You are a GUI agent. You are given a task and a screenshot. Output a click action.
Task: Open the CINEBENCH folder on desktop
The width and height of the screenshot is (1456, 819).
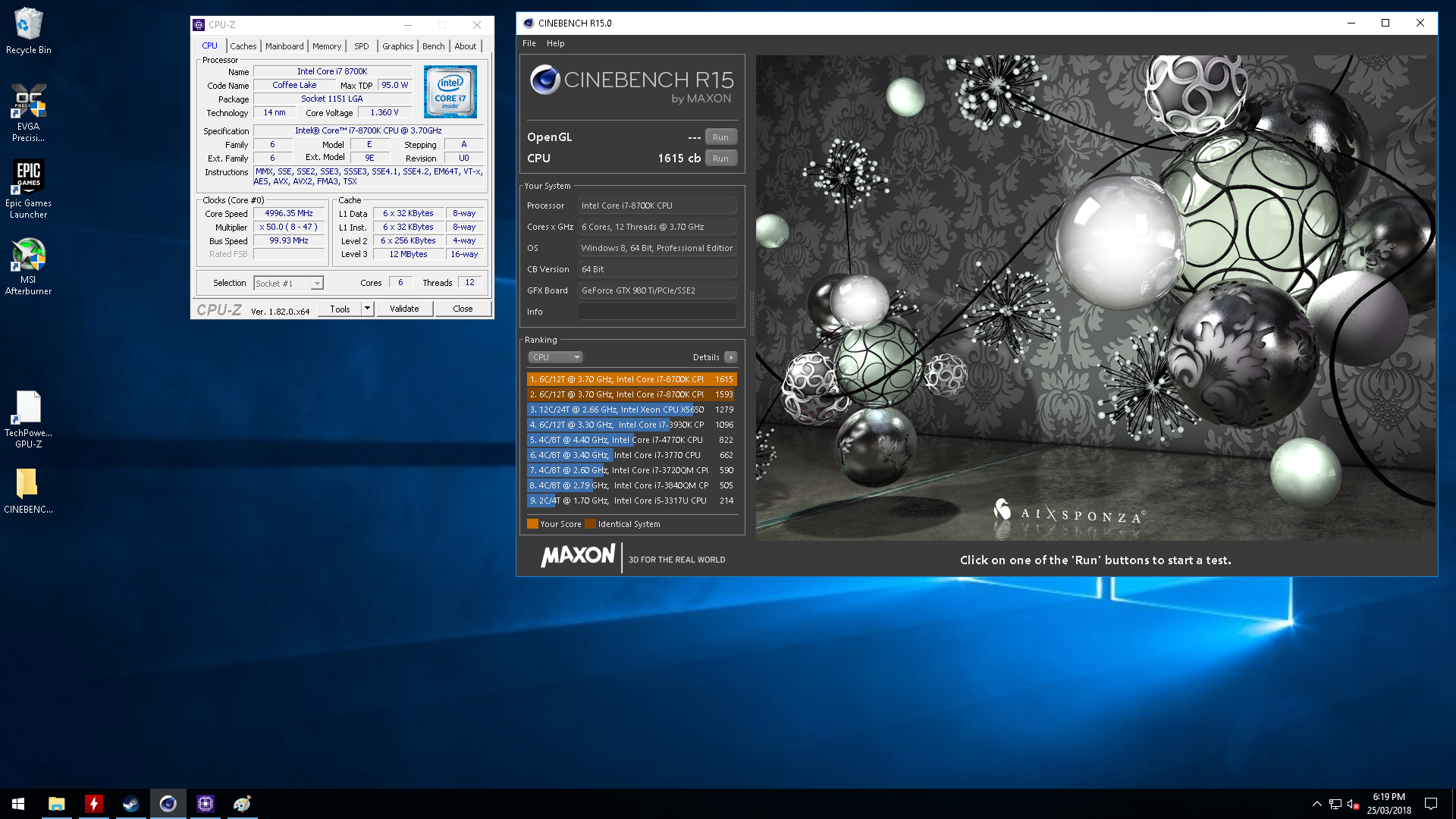tap(28, 491)
